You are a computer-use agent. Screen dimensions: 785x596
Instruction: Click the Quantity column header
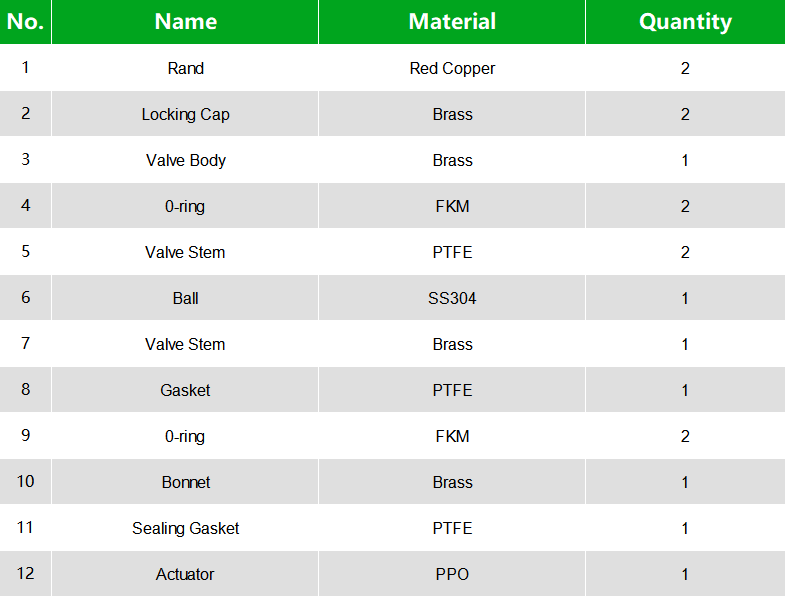pos(685,22)
